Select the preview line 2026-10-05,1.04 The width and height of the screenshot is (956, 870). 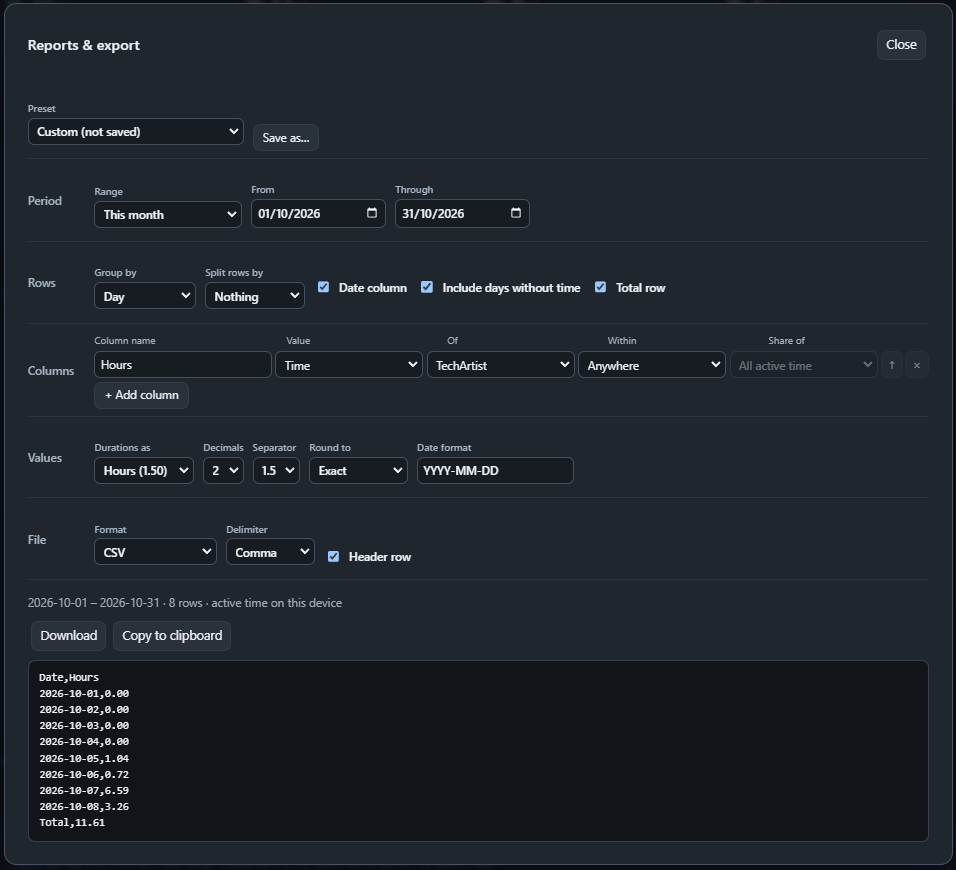[x=84, y=758]
